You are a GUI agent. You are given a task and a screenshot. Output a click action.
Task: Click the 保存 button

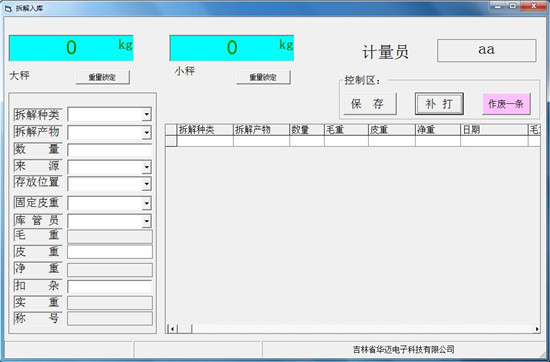[x=370, y=104]
